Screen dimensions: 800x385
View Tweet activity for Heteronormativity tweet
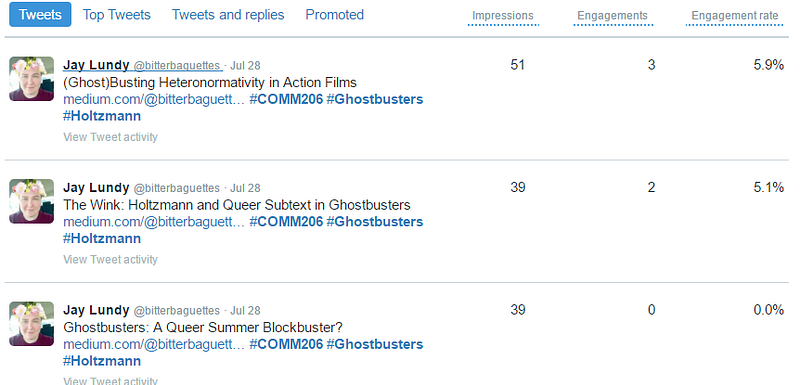pyautogui.click(x=110, y=137)
